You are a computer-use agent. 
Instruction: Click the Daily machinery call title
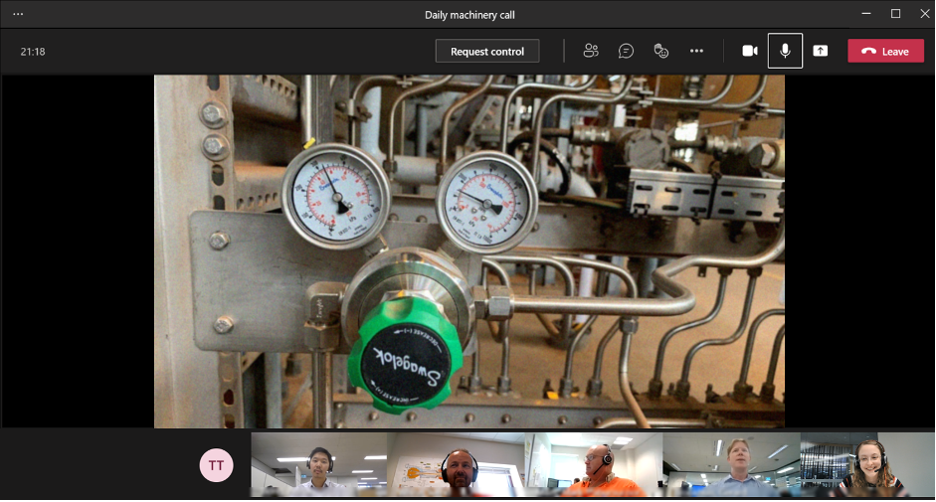pyautogui.click(x=470, y=15)
